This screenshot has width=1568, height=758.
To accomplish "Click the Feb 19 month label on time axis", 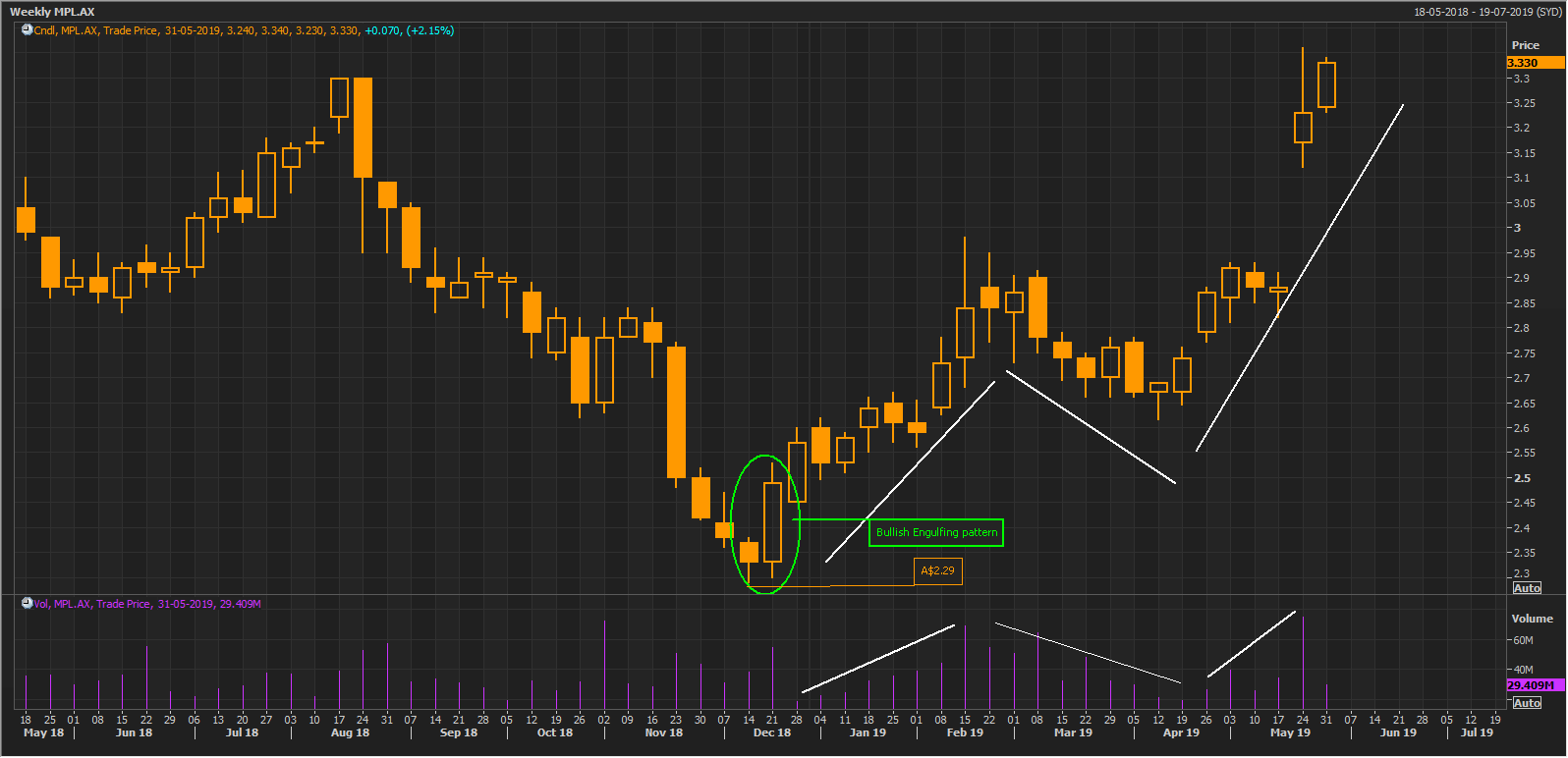I will (965, 732).
